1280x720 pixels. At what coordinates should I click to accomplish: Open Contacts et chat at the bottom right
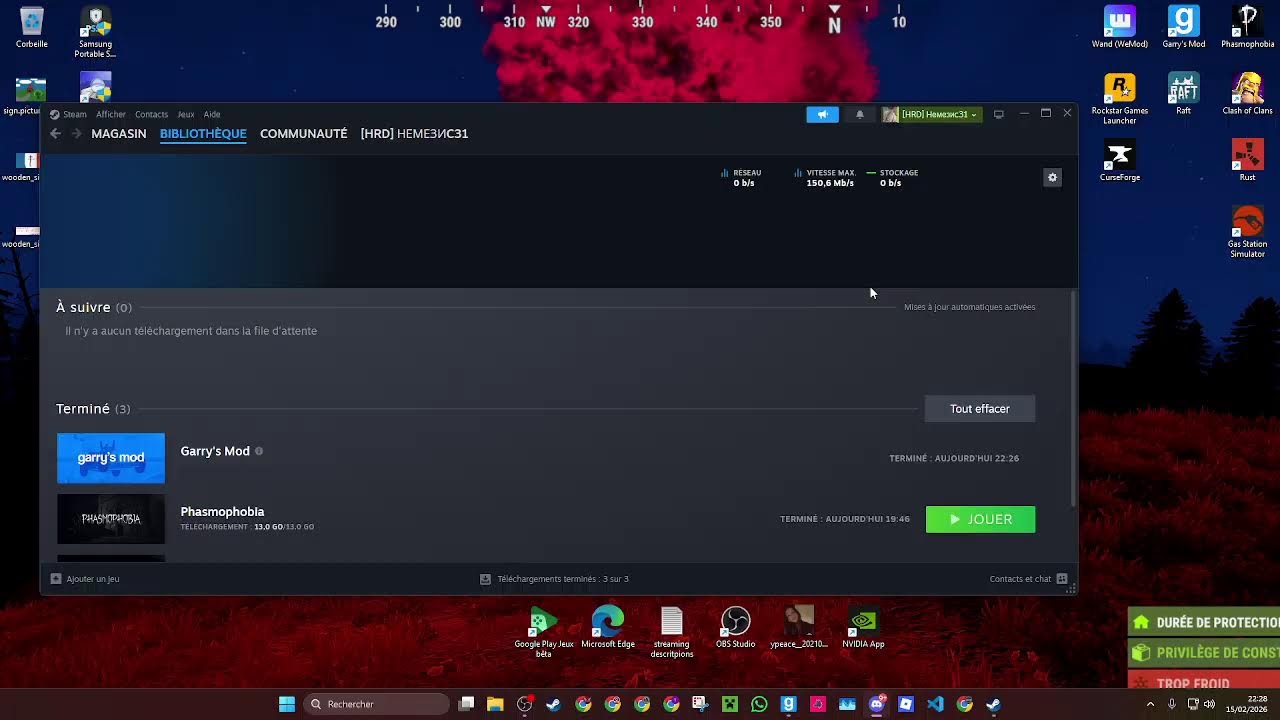pos(1028,579)
